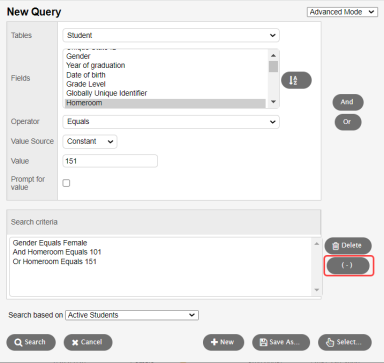
Task: Expand the Value Source Constant dropdown
Action: 90,141
